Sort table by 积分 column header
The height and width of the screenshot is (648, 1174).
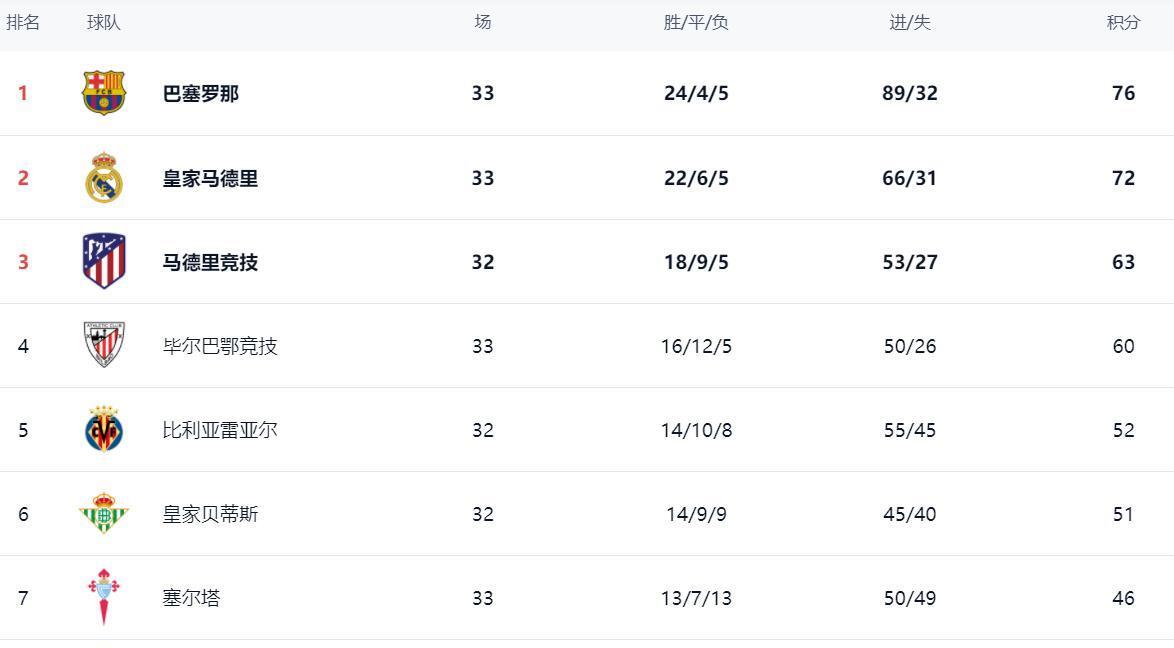[x=1123, y=22]
